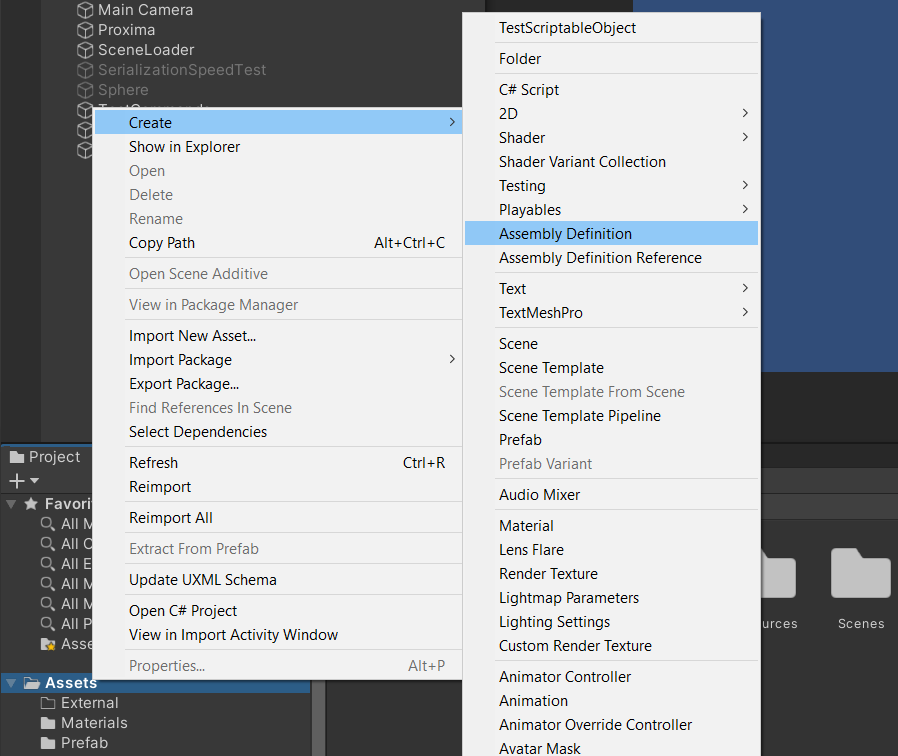Open the dropdown arrow next to the plus button
The image size is (898, 756).
point(36,479)
